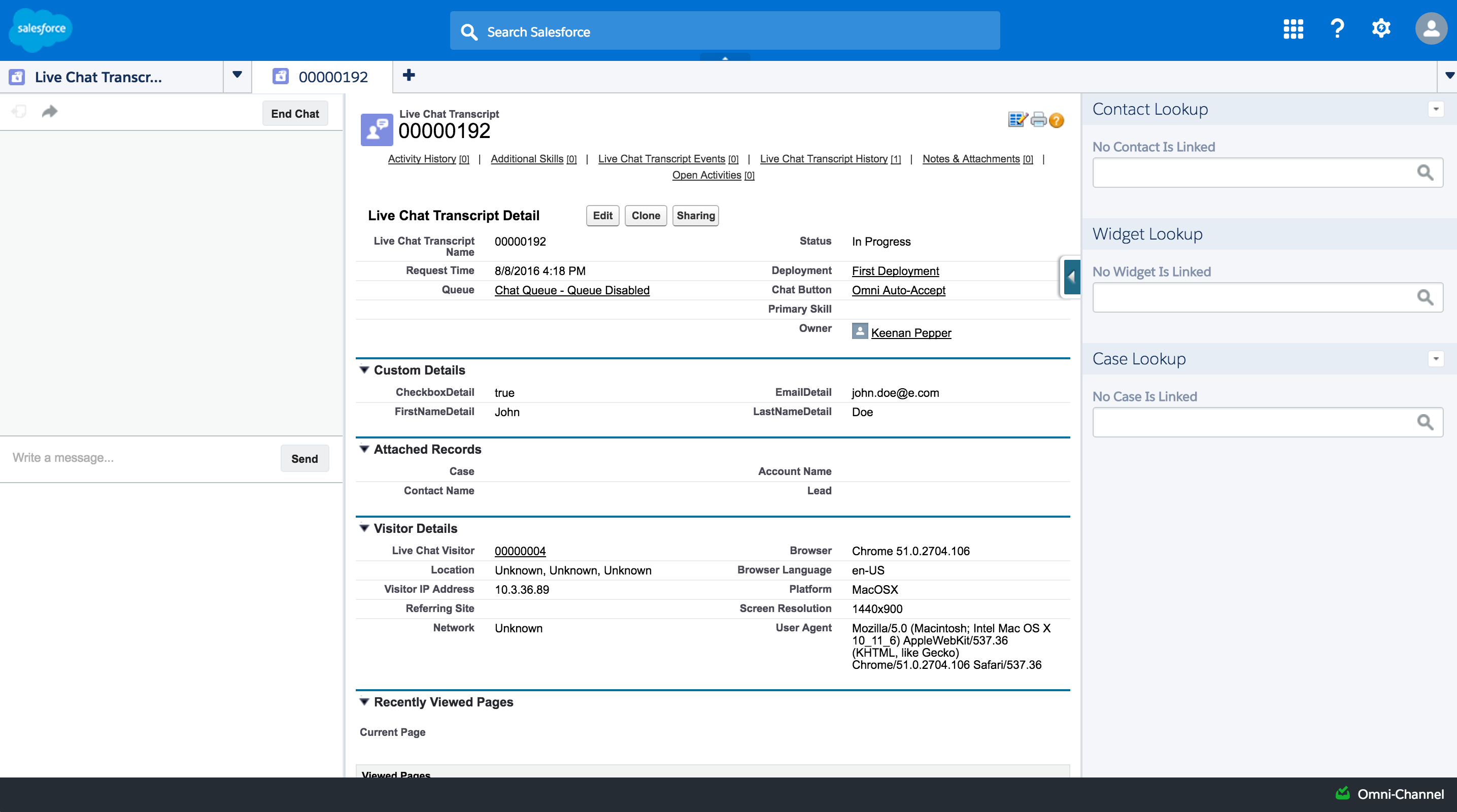Collapse the Attached Records section
This screenshot has height=812, width=1457.
(364, 449)
